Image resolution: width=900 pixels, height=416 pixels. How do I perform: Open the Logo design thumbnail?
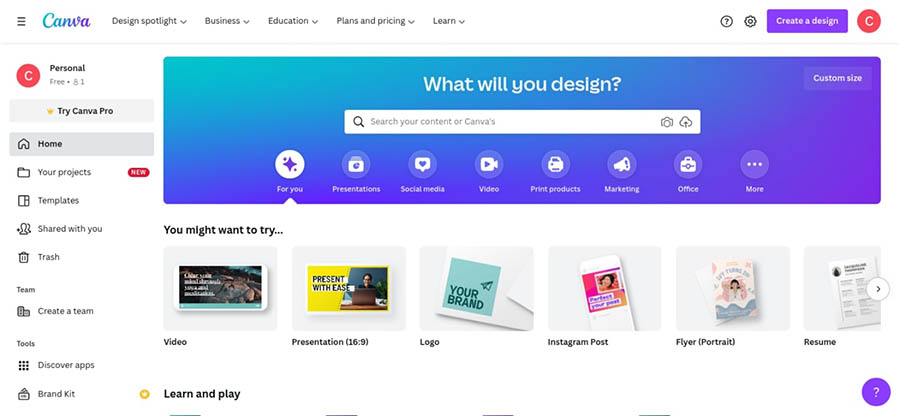[x=476, y=289]
